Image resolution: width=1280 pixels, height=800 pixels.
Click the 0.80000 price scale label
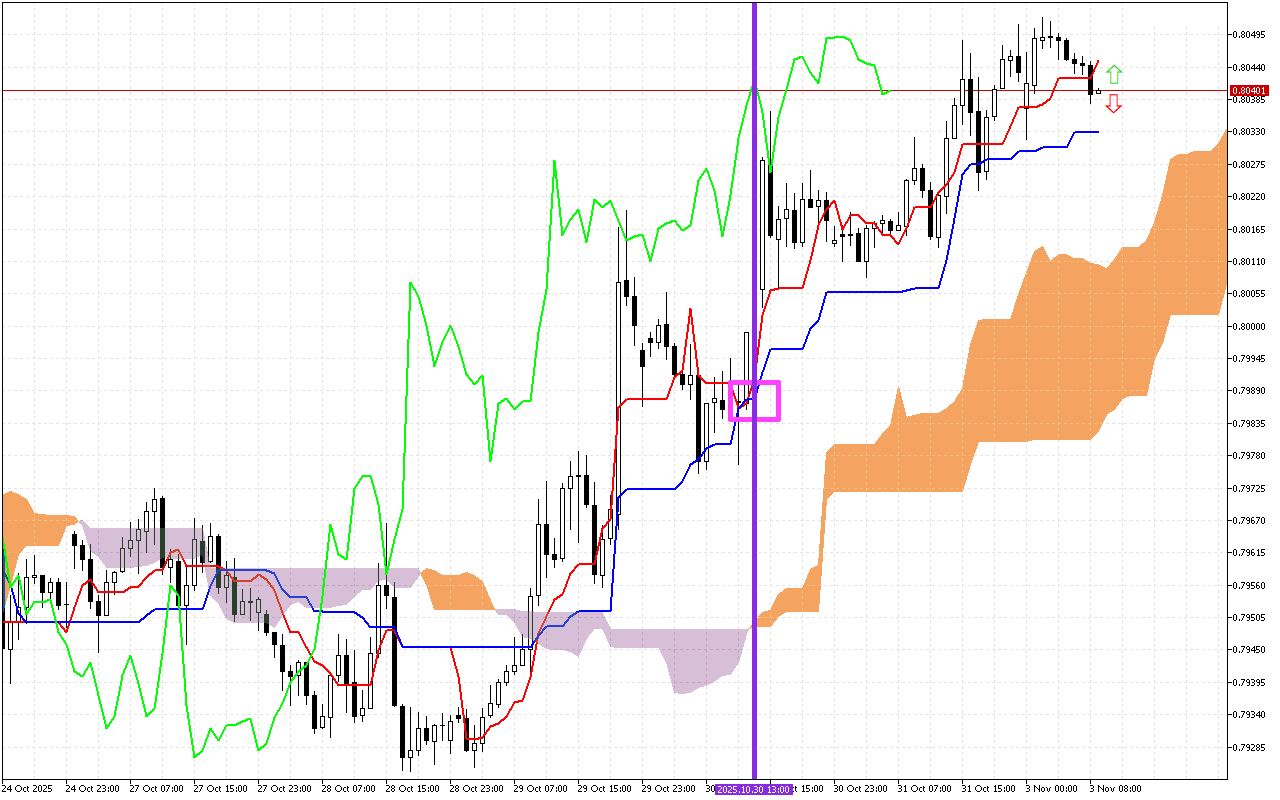1250,326
